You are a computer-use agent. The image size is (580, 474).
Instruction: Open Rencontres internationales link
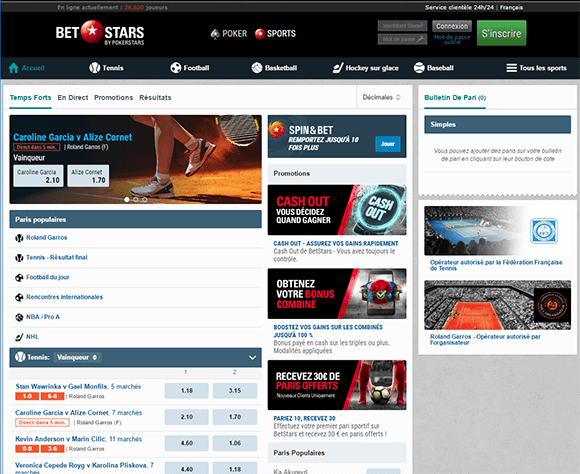(65, 297)
